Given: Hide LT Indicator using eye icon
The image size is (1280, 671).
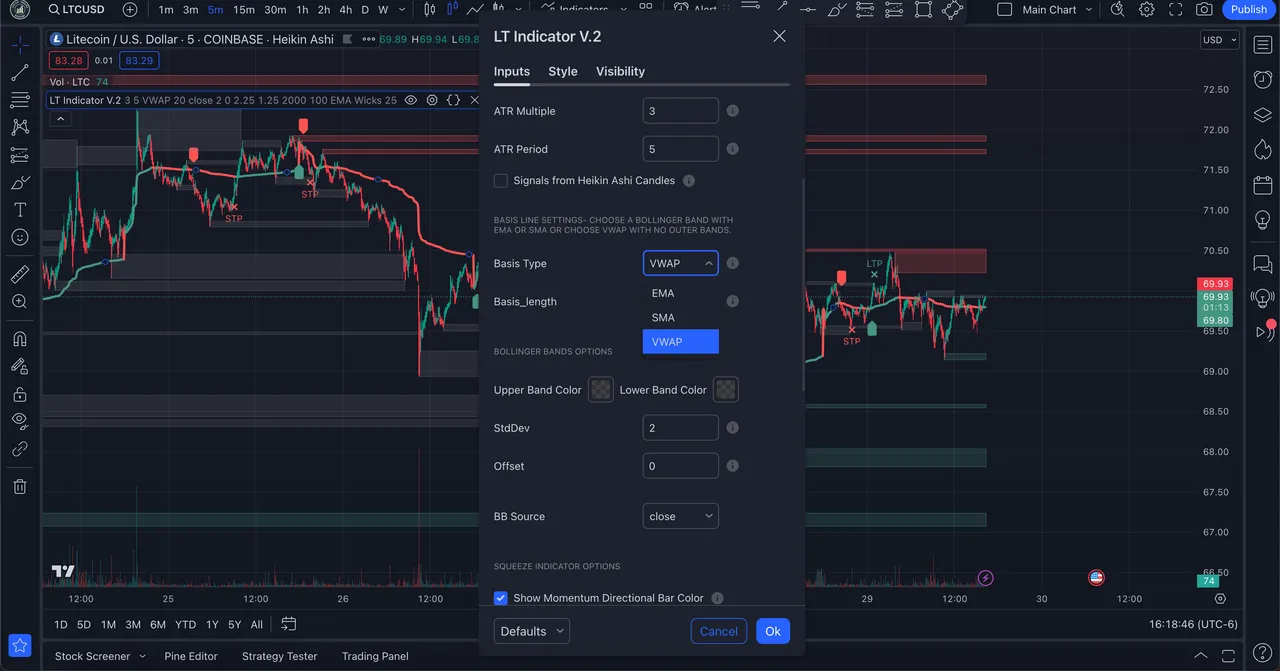Looking at the screenshot, I should point(411,100).
